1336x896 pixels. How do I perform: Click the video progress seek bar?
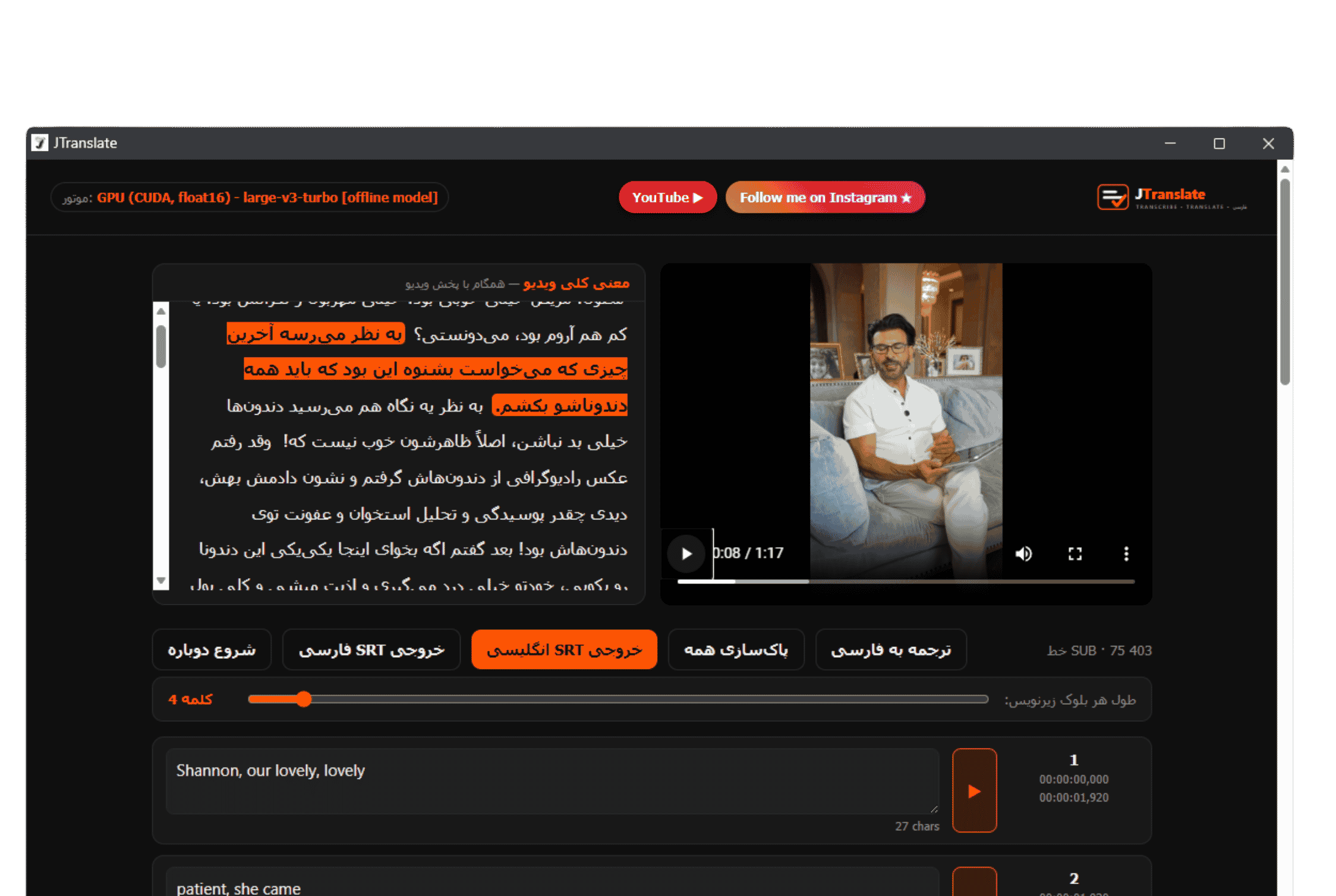point(906,582)
